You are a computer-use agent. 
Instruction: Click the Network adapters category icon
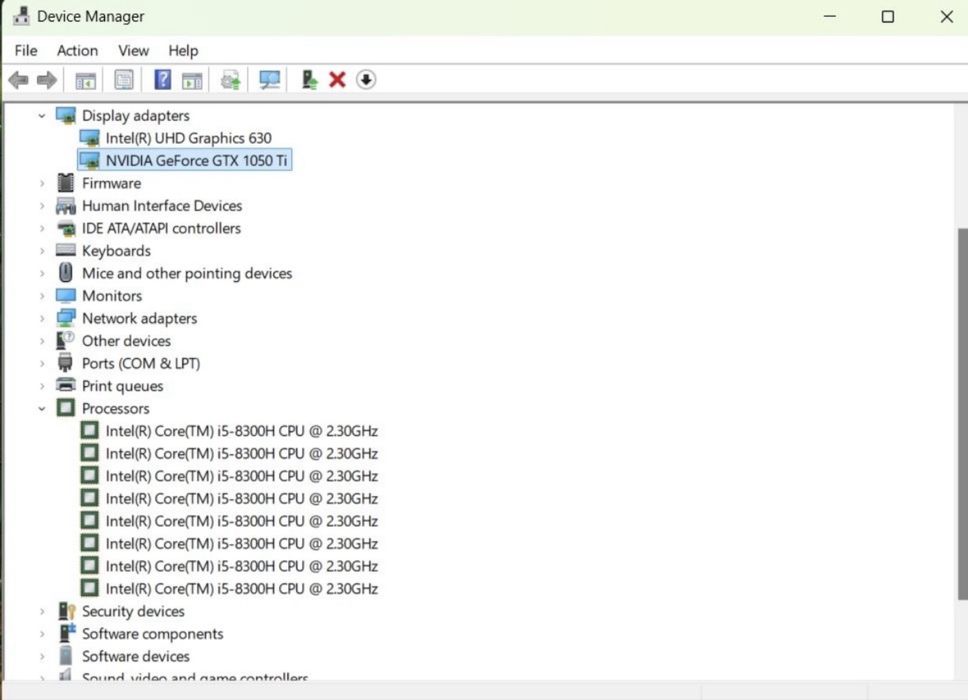[x=65, y=318]
